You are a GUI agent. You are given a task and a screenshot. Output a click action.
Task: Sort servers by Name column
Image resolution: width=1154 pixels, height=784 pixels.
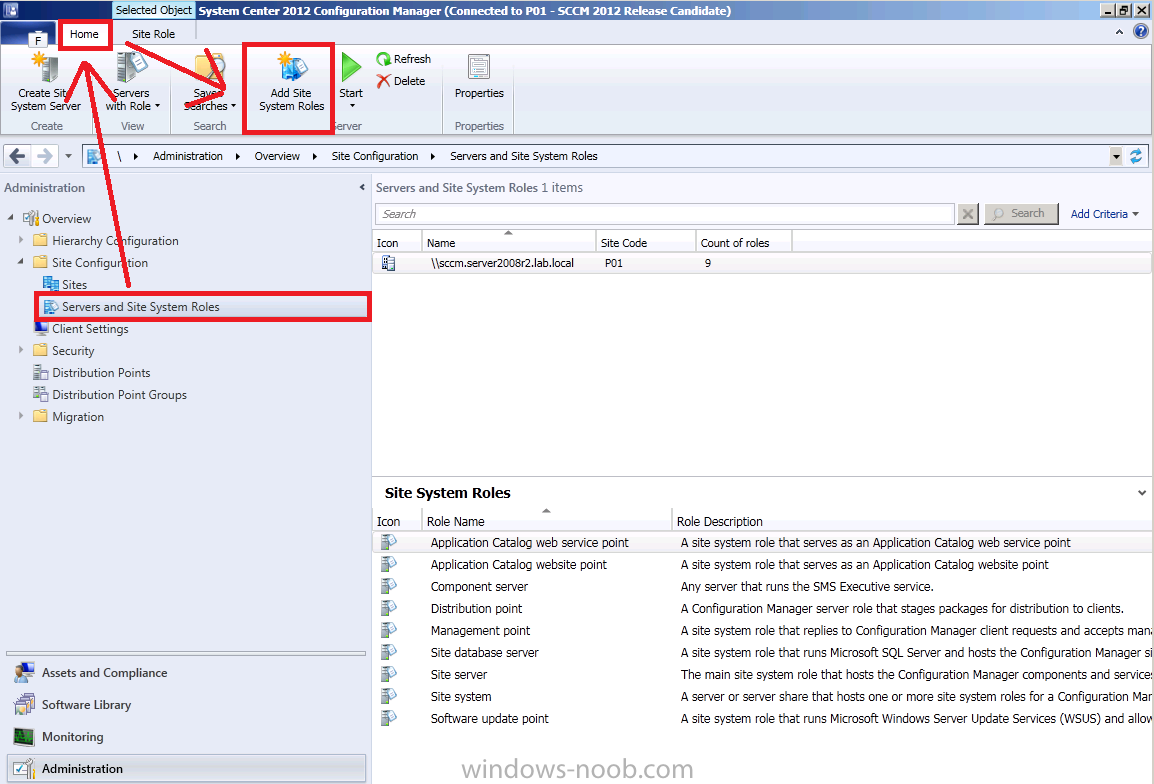[x=509, y=242]
